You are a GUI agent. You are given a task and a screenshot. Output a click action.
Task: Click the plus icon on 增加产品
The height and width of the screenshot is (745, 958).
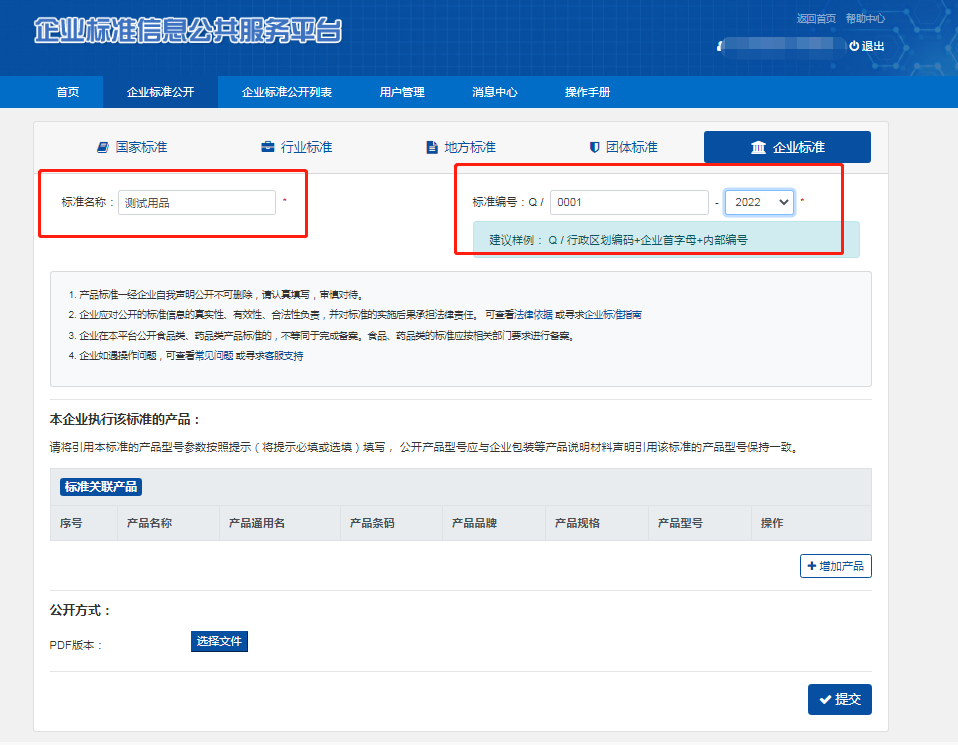(x=810, y=566)
